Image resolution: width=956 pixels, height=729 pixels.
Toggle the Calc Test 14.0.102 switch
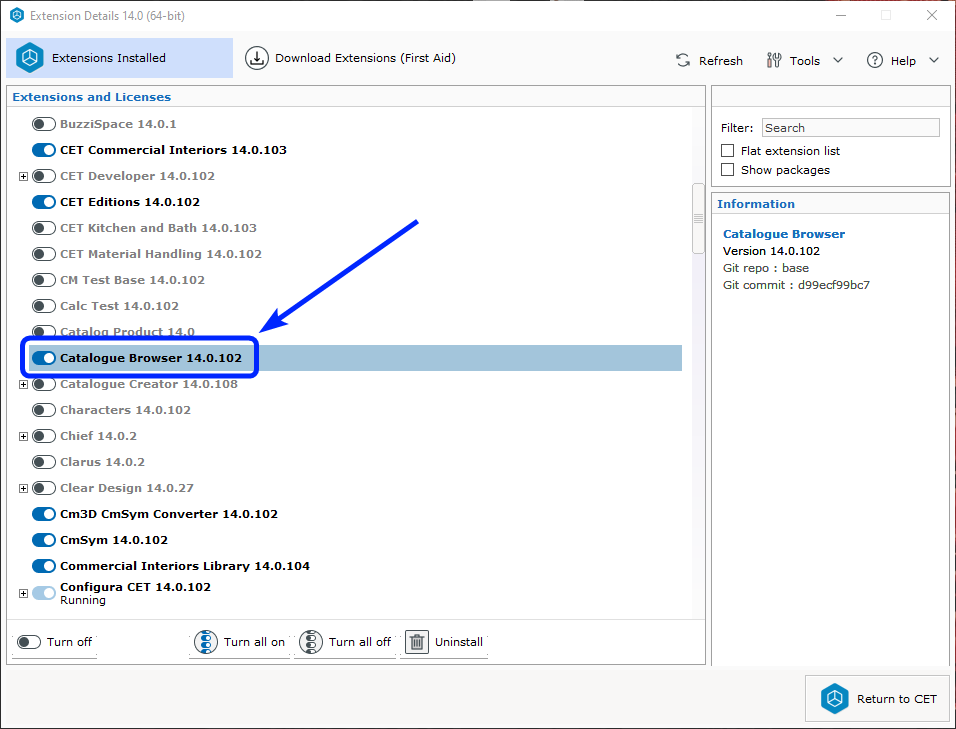(x=44, y=306)
